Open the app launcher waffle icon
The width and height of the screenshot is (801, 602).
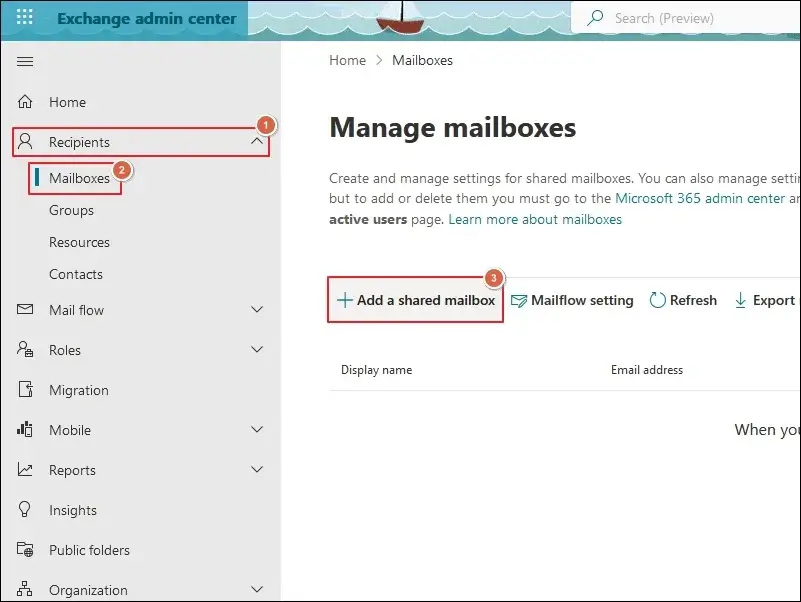pos(25,17)
